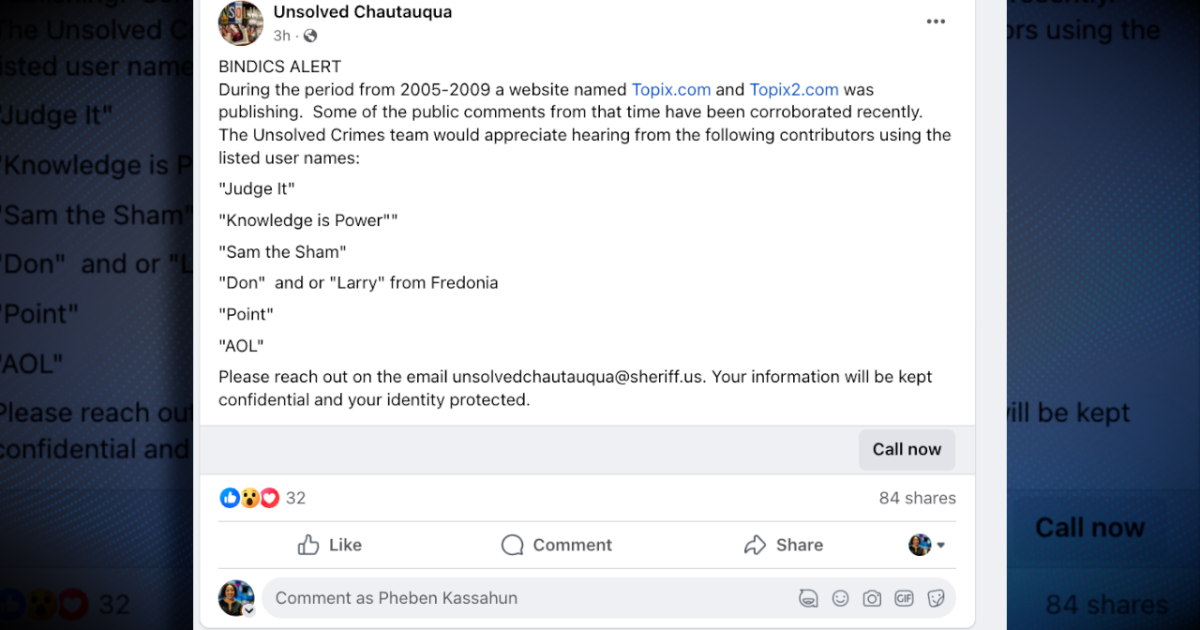The height and width of the screenshot is (630, 1200).
Task: Expand the commenter avatar switcher arrow
Action: pyautogui.click(x=249, y=610)
